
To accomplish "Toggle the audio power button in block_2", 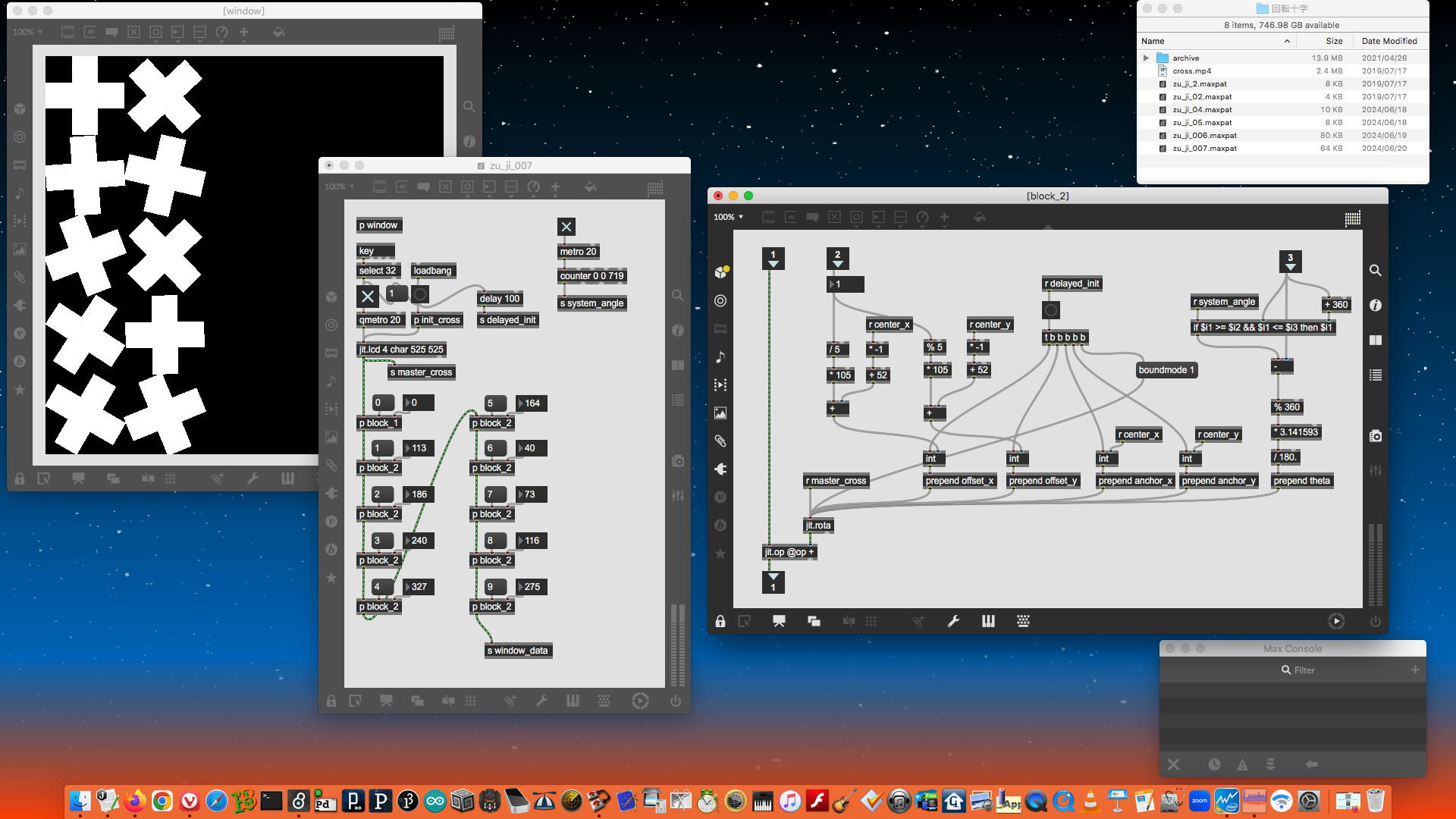I will [x=1375, y=622].
